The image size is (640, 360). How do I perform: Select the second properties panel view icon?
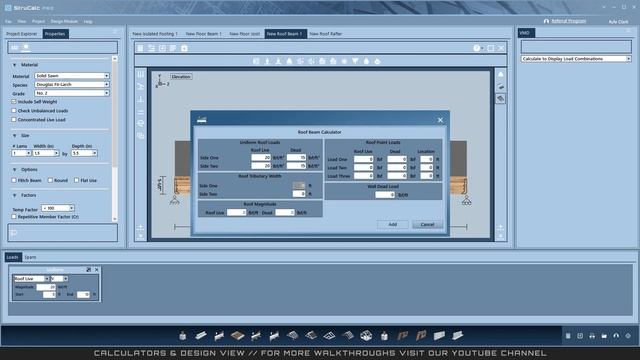point(26,48)
